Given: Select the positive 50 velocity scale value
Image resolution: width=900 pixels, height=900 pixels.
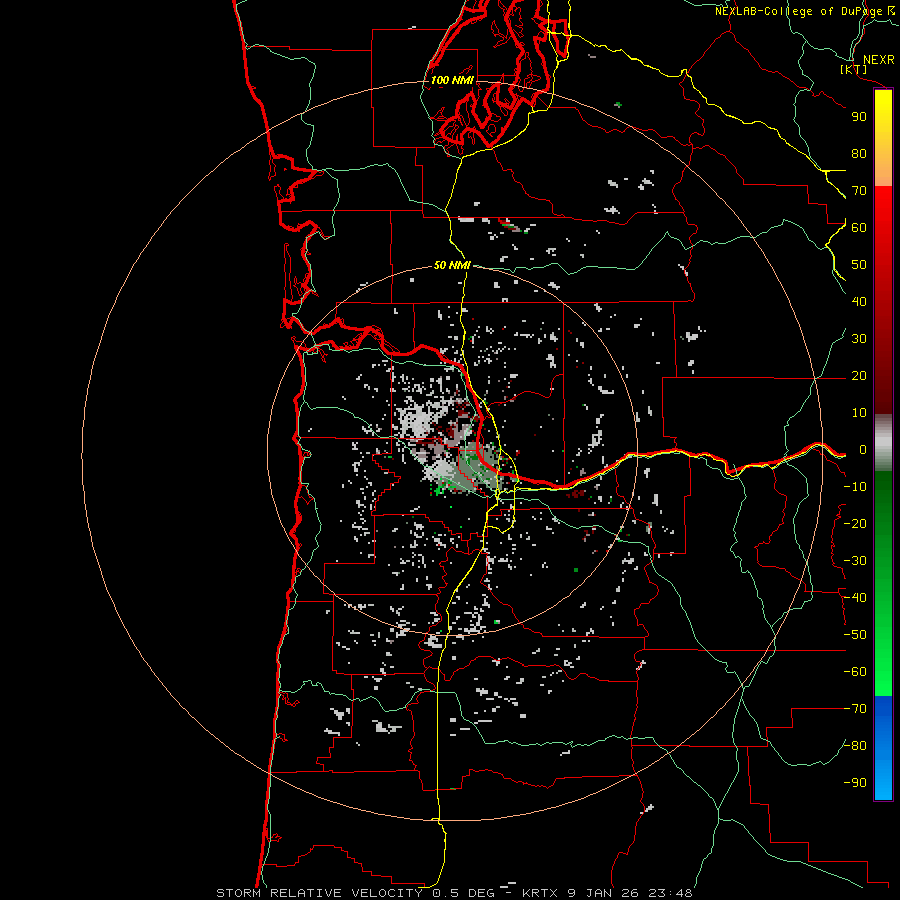Looking at the screenshot, I should 859,265.
